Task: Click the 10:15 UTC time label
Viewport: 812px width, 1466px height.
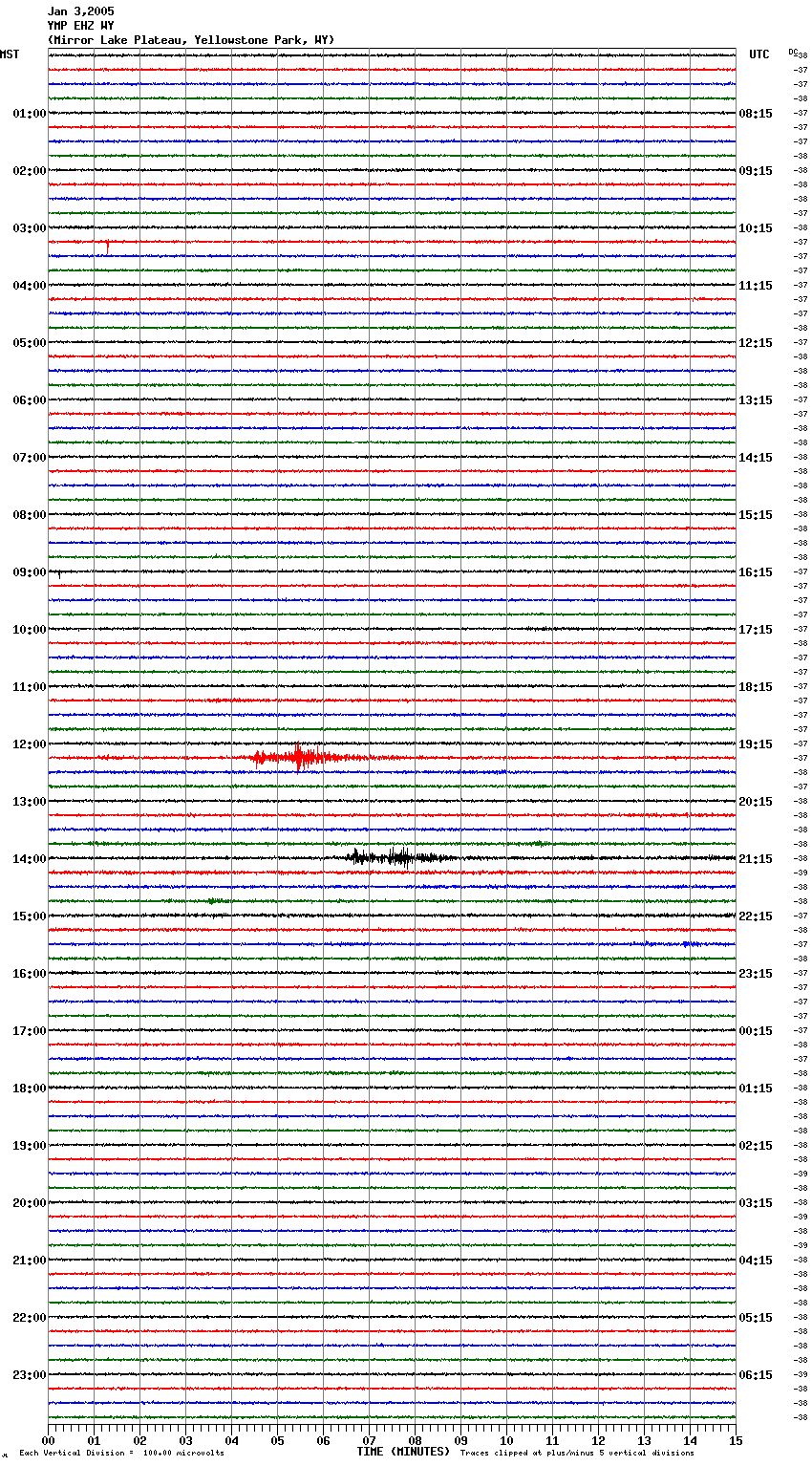Action: (756, 228)
